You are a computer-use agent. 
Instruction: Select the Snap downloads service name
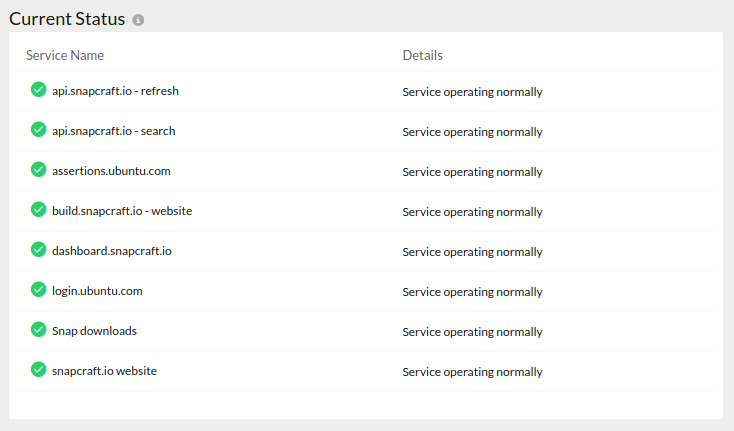pyautogui.click(x=94, y=331)
